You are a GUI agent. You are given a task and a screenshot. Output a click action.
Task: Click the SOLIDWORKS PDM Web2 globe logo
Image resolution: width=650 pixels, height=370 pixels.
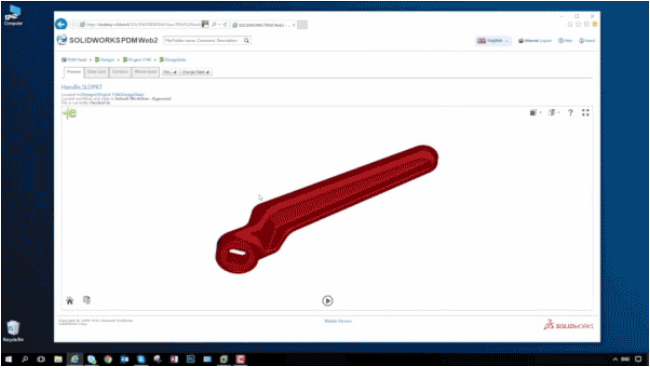point(62,40)
